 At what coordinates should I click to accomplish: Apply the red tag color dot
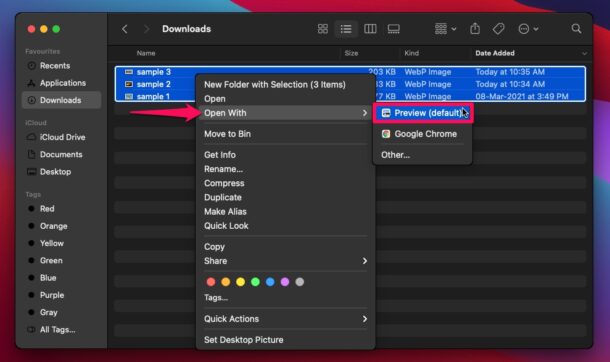click(211, 282)
